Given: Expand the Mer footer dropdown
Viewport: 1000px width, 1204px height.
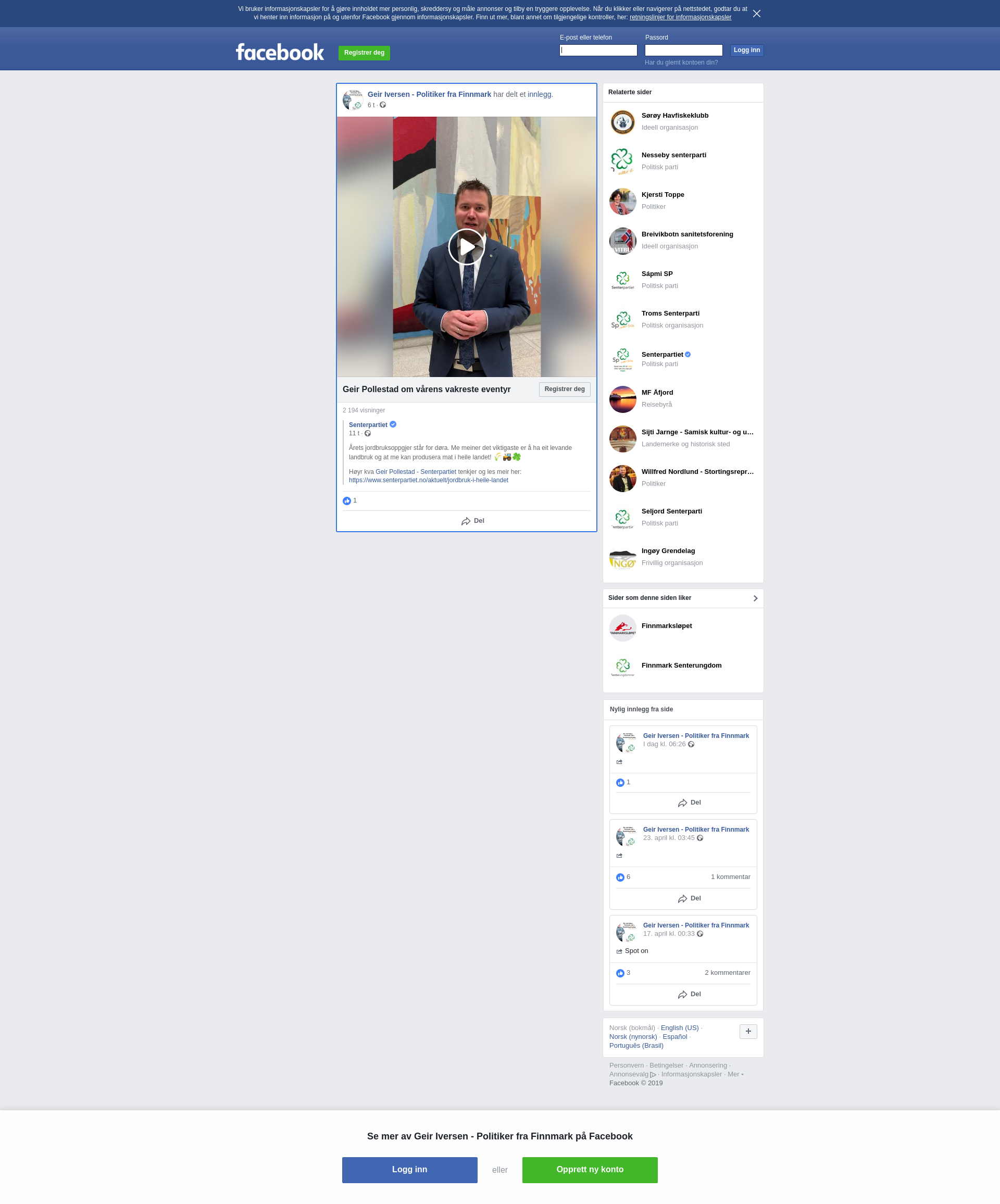Looking at the screenshot, I should click(735, 1075).
